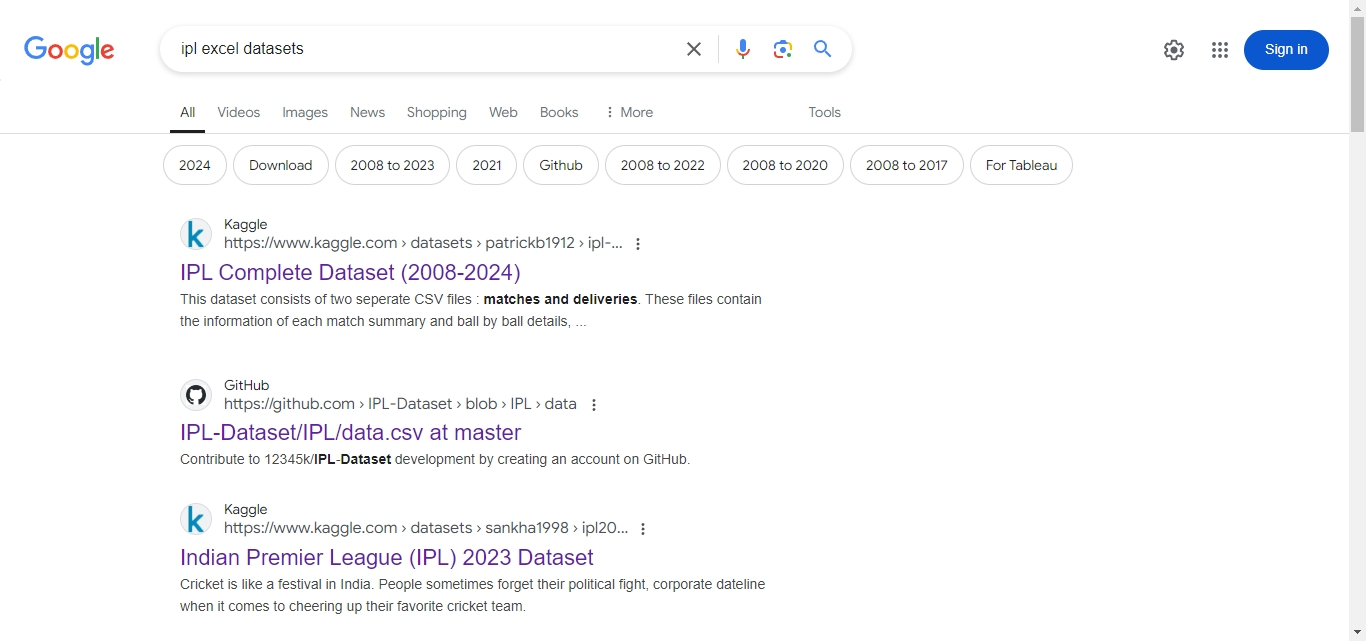Select the All tab
Viewport: 1366px width, 641px height.
[x=187, y=112]
